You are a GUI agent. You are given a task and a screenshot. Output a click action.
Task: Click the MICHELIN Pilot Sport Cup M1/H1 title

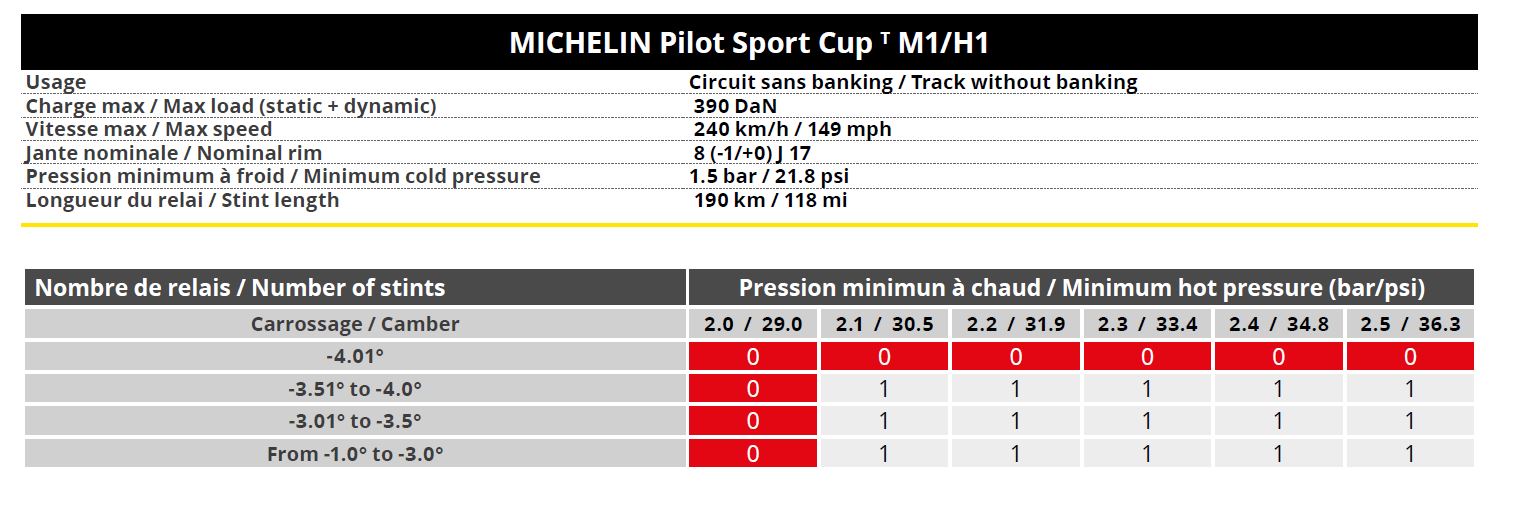tap(749, 42)
